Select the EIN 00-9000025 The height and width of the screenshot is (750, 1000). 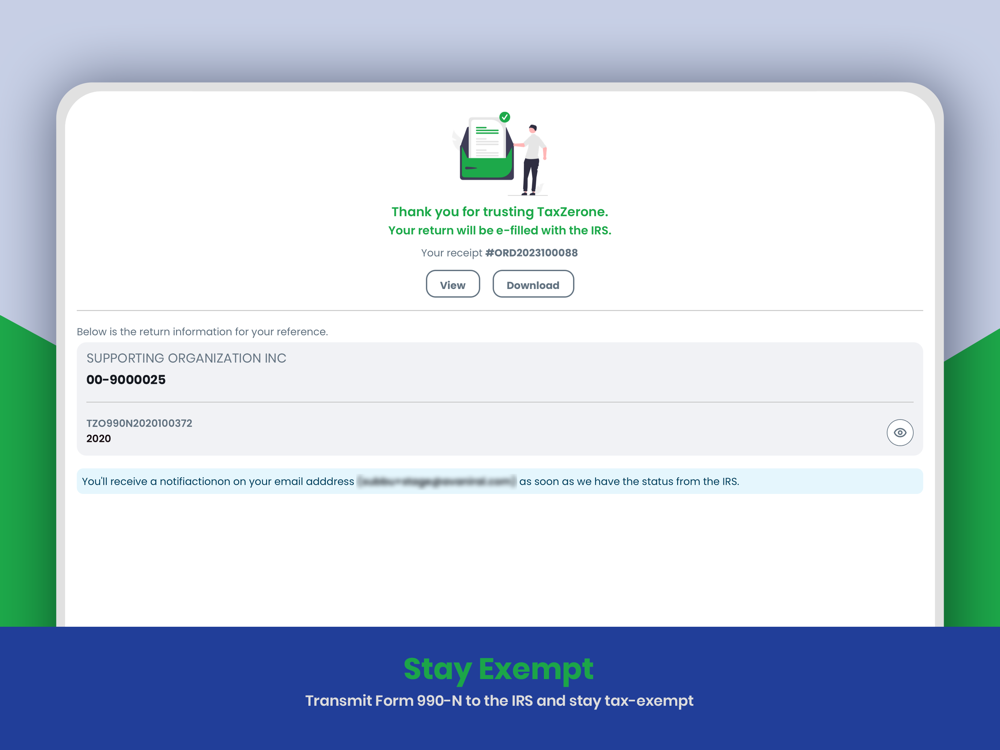[x=126, y=379]
